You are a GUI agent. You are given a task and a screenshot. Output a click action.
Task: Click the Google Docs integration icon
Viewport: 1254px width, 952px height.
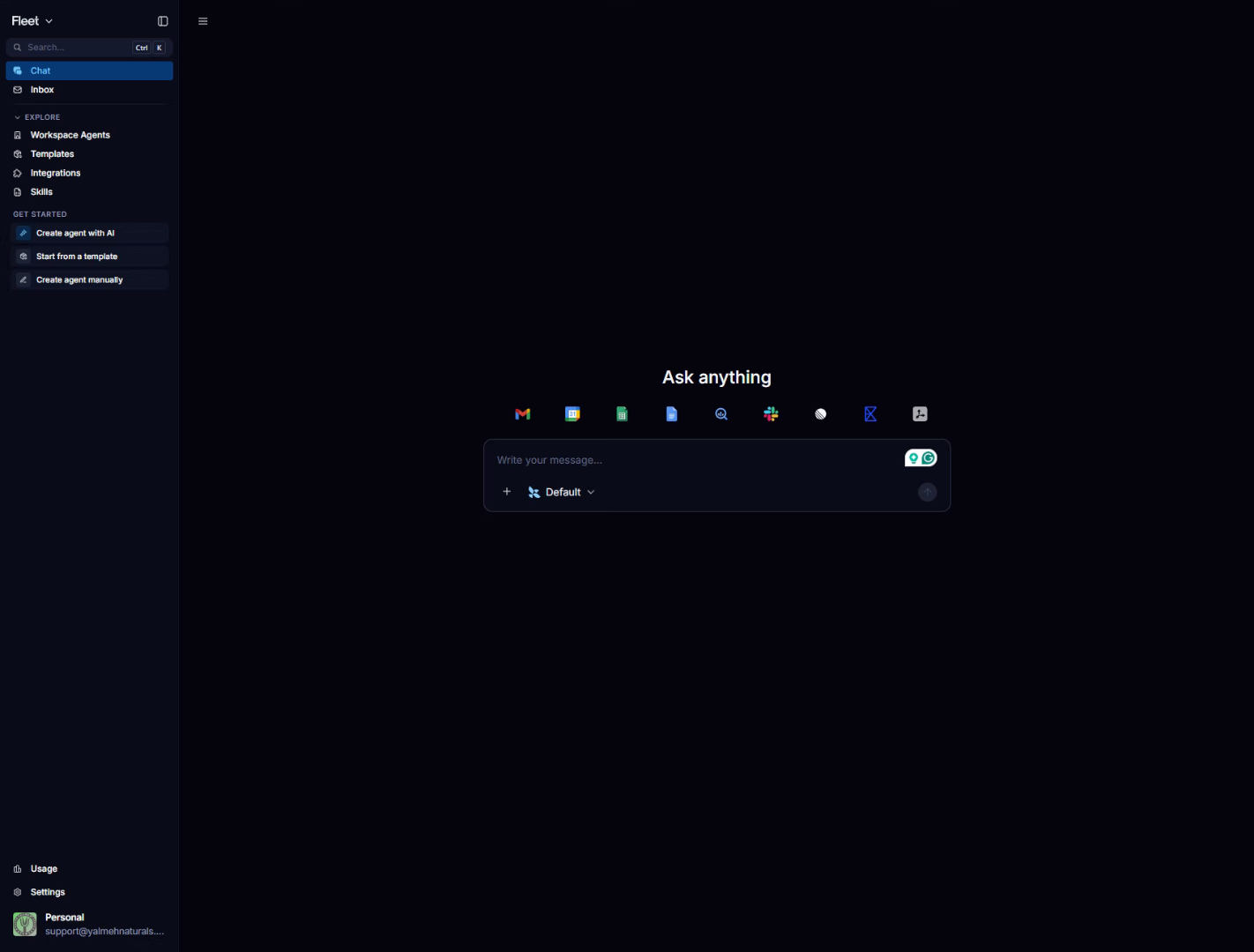pos(672,414)
